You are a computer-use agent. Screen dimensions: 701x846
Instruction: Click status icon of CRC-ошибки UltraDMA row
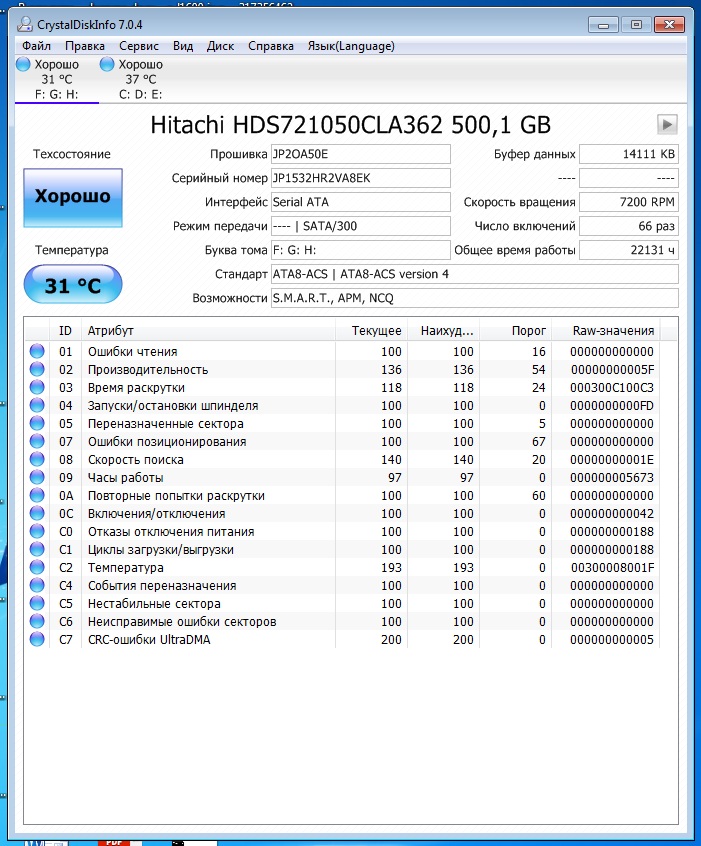(x=37, y=639)
